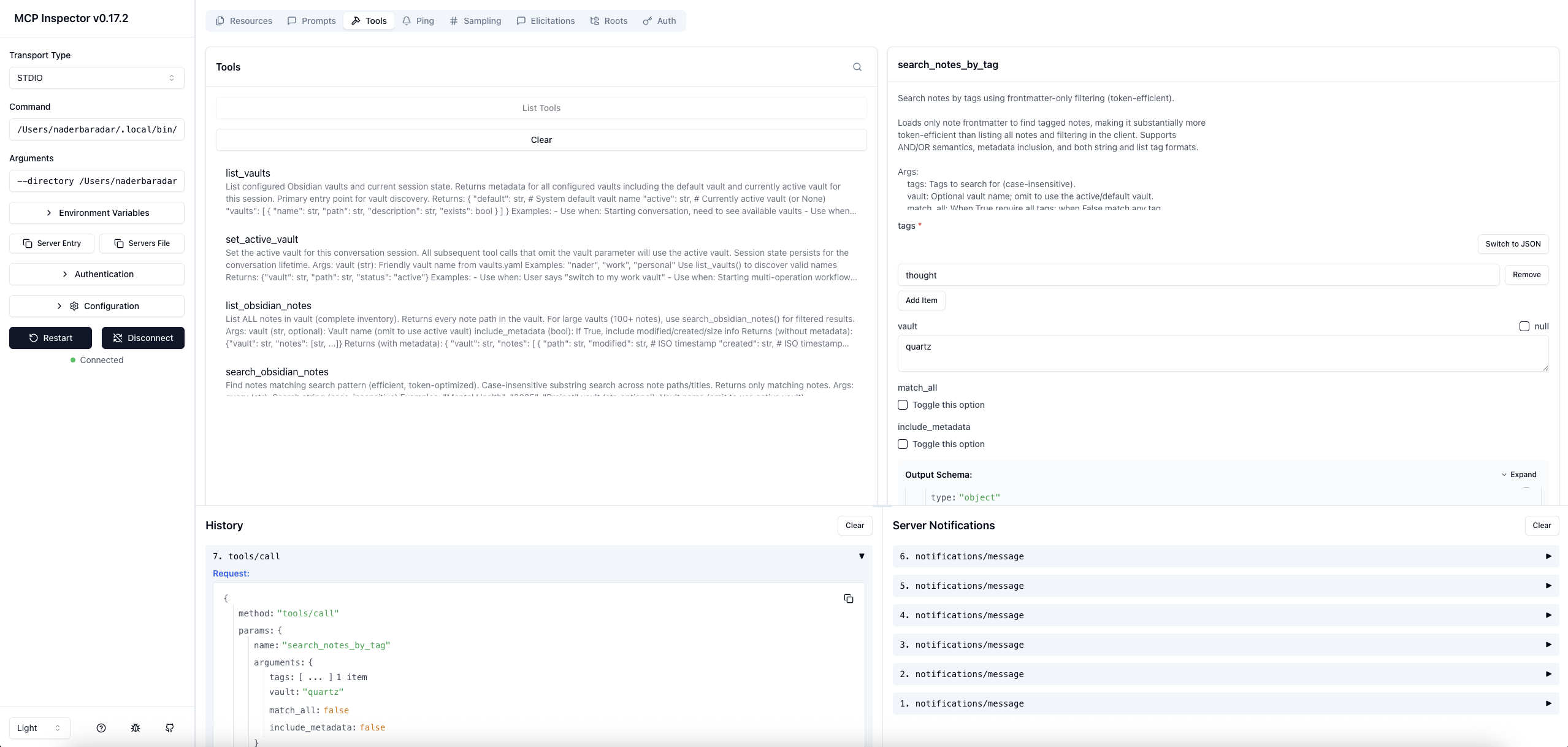Click Switch to JSON button
The height and width of the screenshot is (747, 1568).
1512,243
